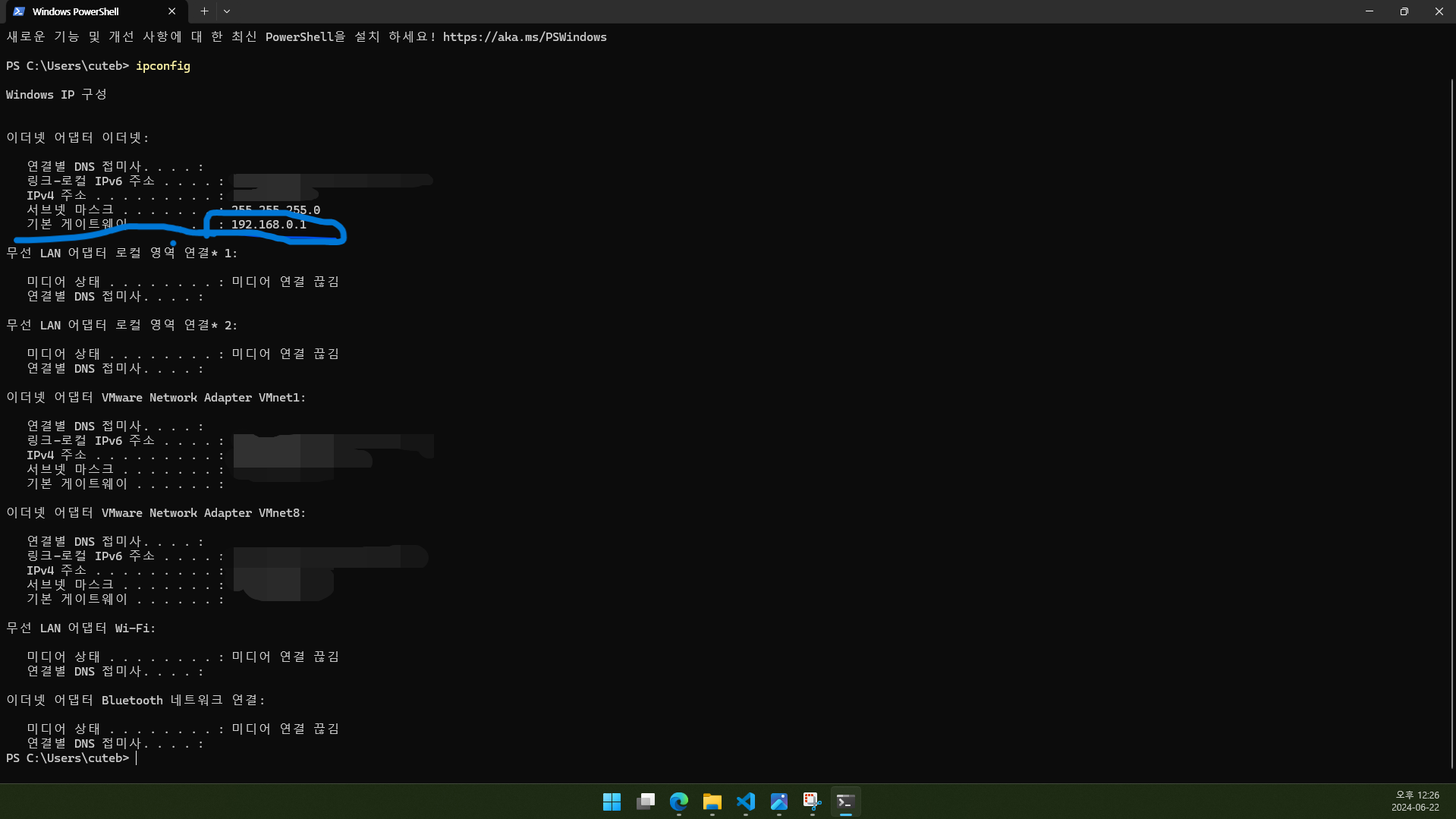
Task: Click the '무선 LAN 어댑터 로컬 영역 연결* 1:' line
Action: 121,254
